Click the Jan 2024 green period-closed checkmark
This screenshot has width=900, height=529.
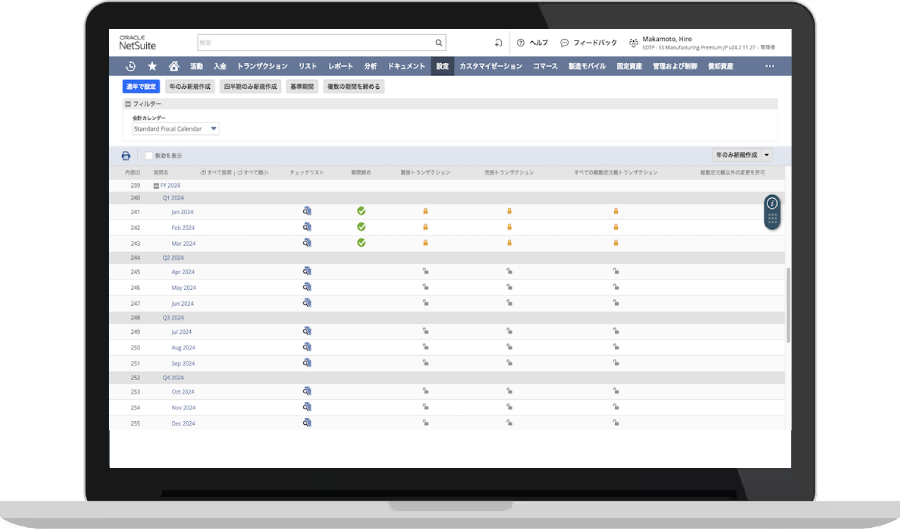pos(361,211)
